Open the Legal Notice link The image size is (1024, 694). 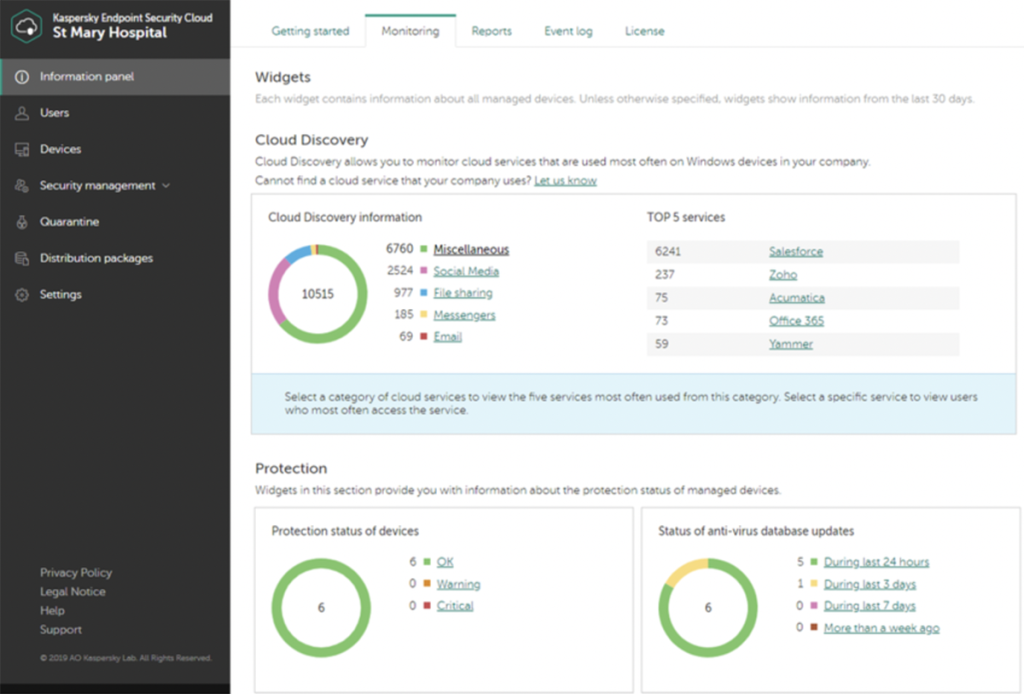[72, 591]
